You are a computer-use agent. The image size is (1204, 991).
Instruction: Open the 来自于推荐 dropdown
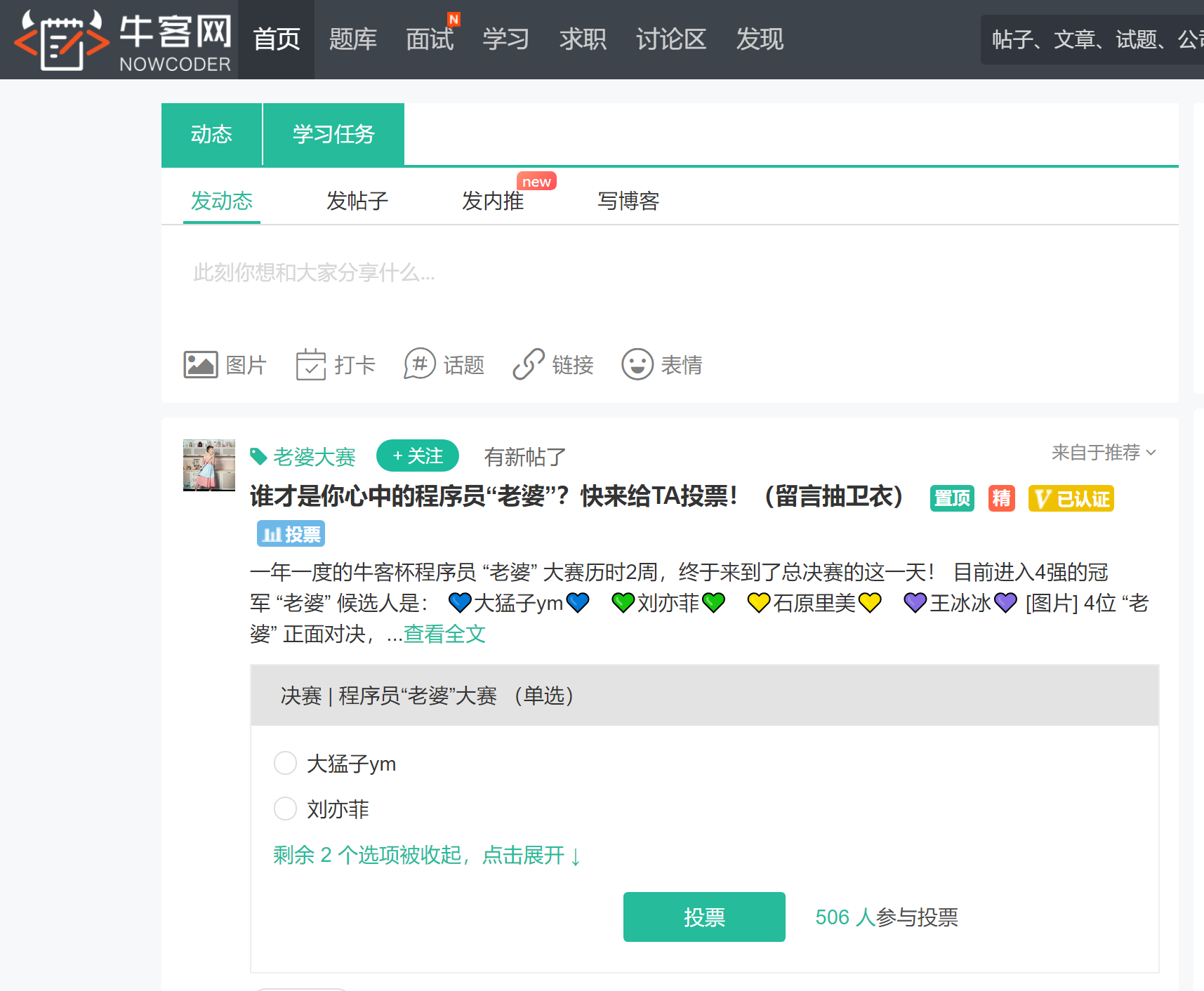[1102, 453]
